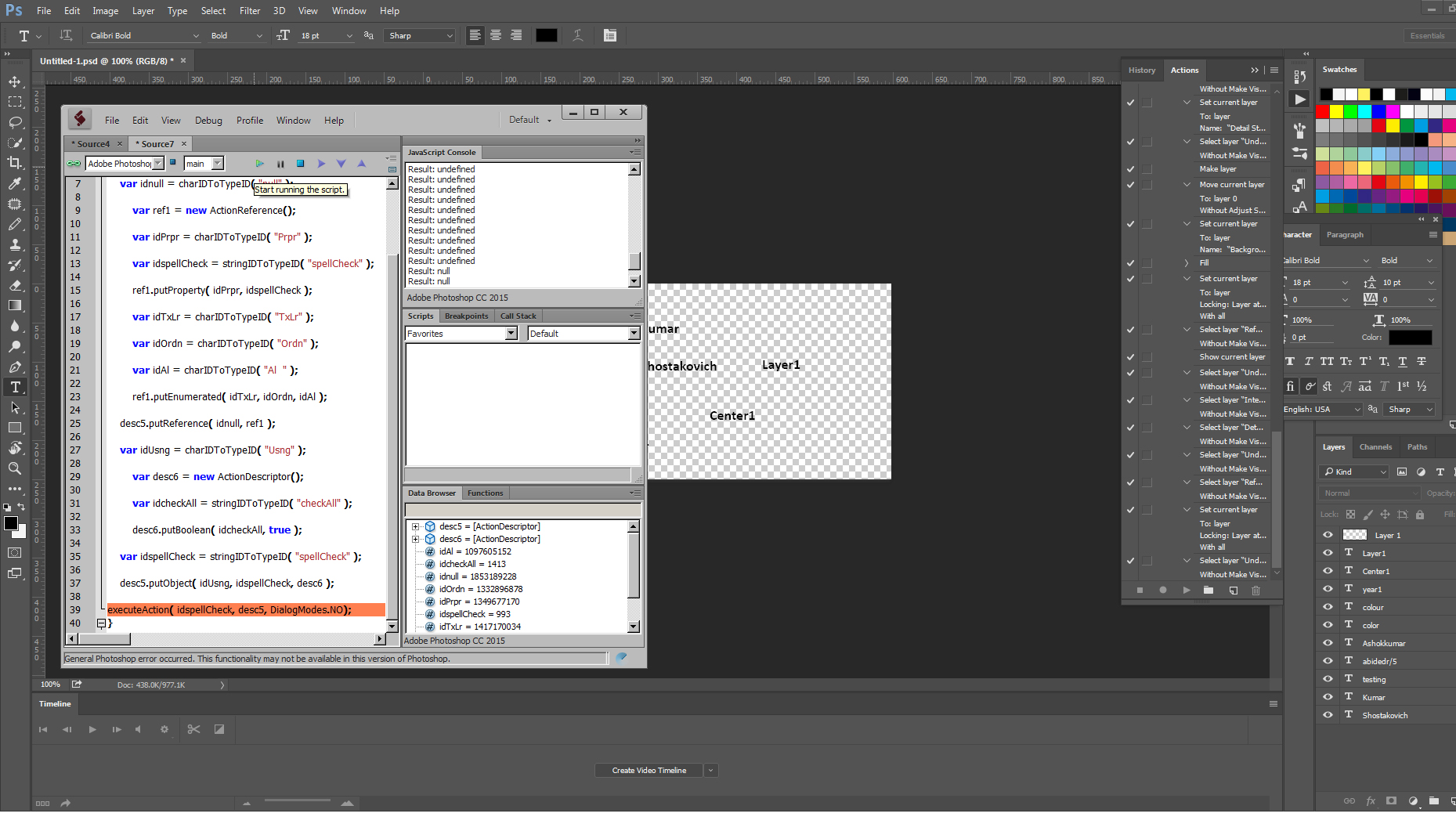Uncheck the 'Set current layer' action step
Viewport: 1456px width, 813px height.
[x=1130, y=102]
